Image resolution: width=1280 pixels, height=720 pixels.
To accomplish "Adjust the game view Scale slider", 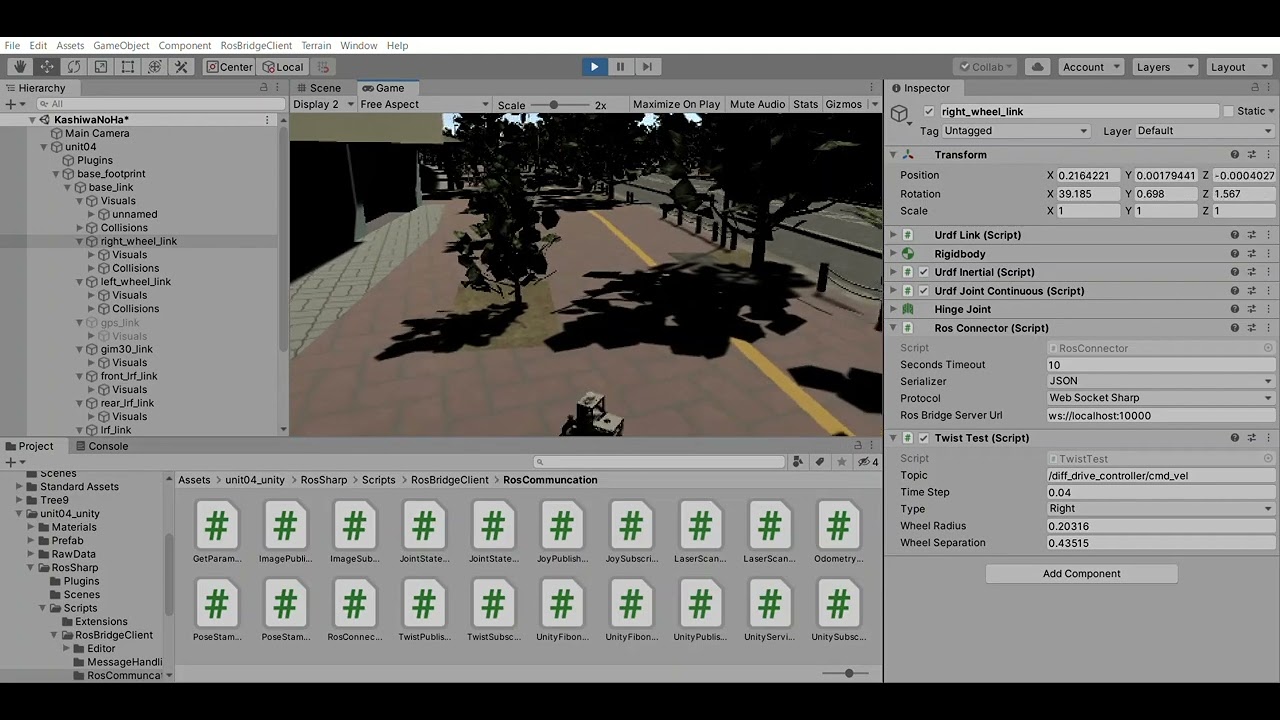I will [x=554, y=104].
